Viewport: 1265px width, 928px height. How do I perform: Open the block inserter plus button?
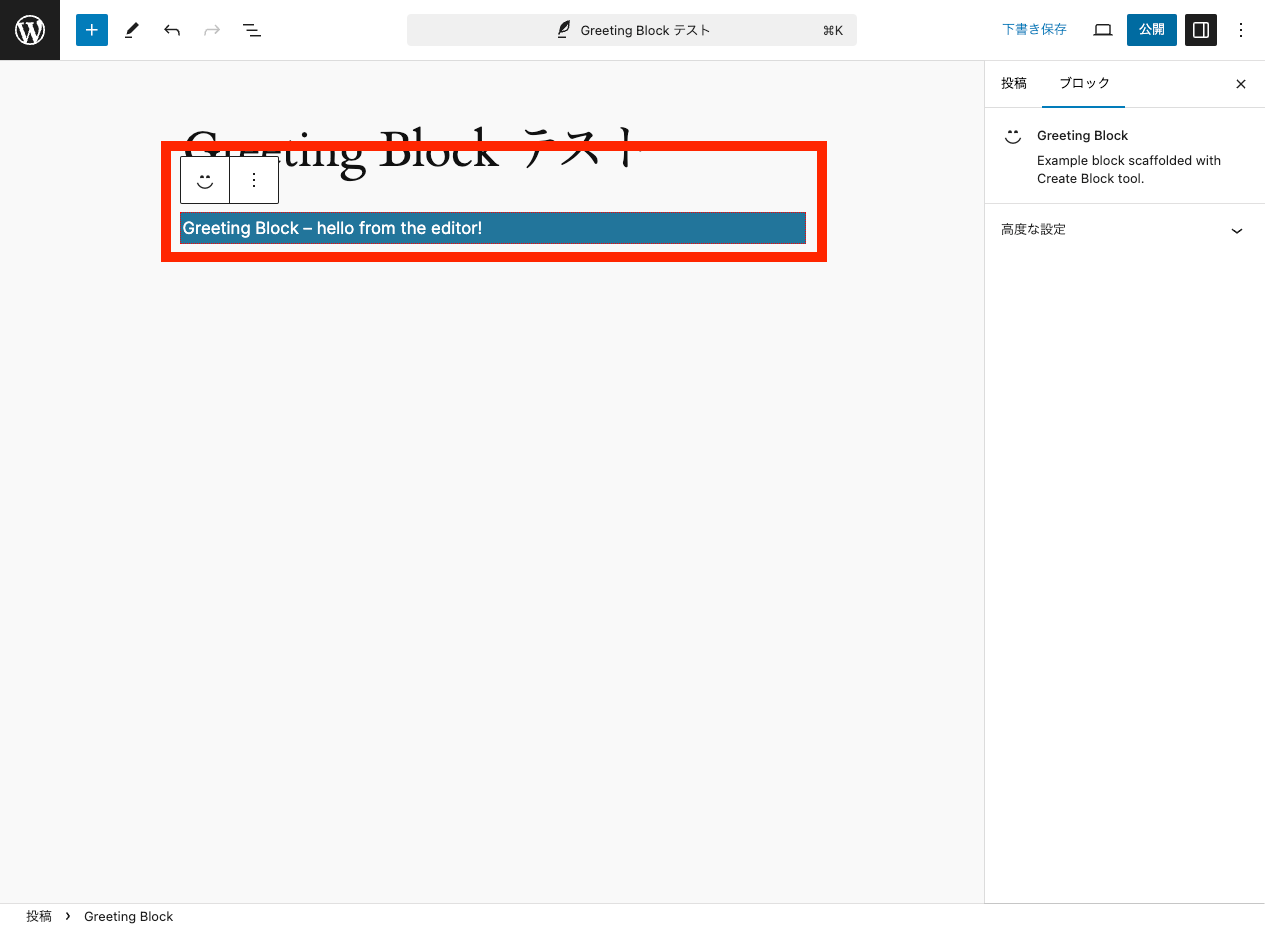92,30
